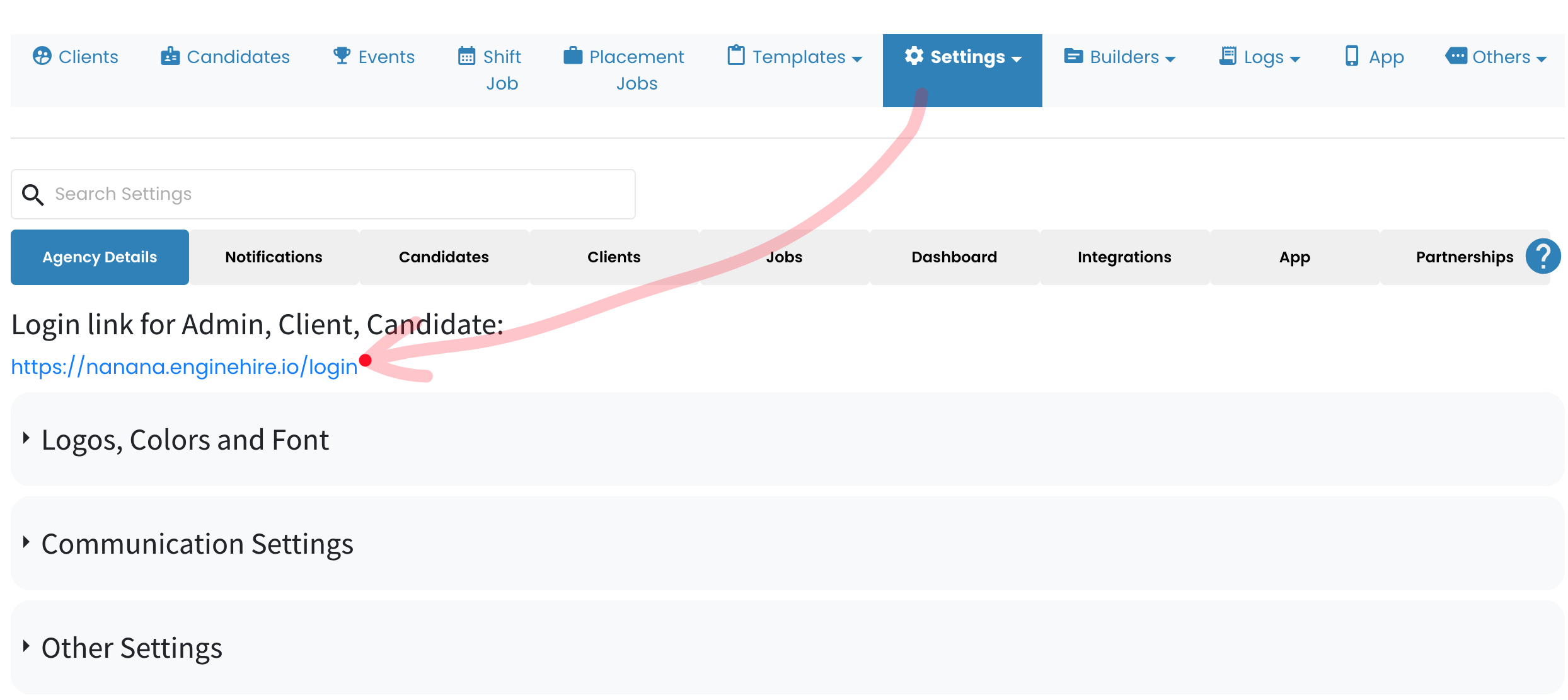Open the blue help question mark
The height and width of the screenshot is (700, 1568).
pos(1543,256)
